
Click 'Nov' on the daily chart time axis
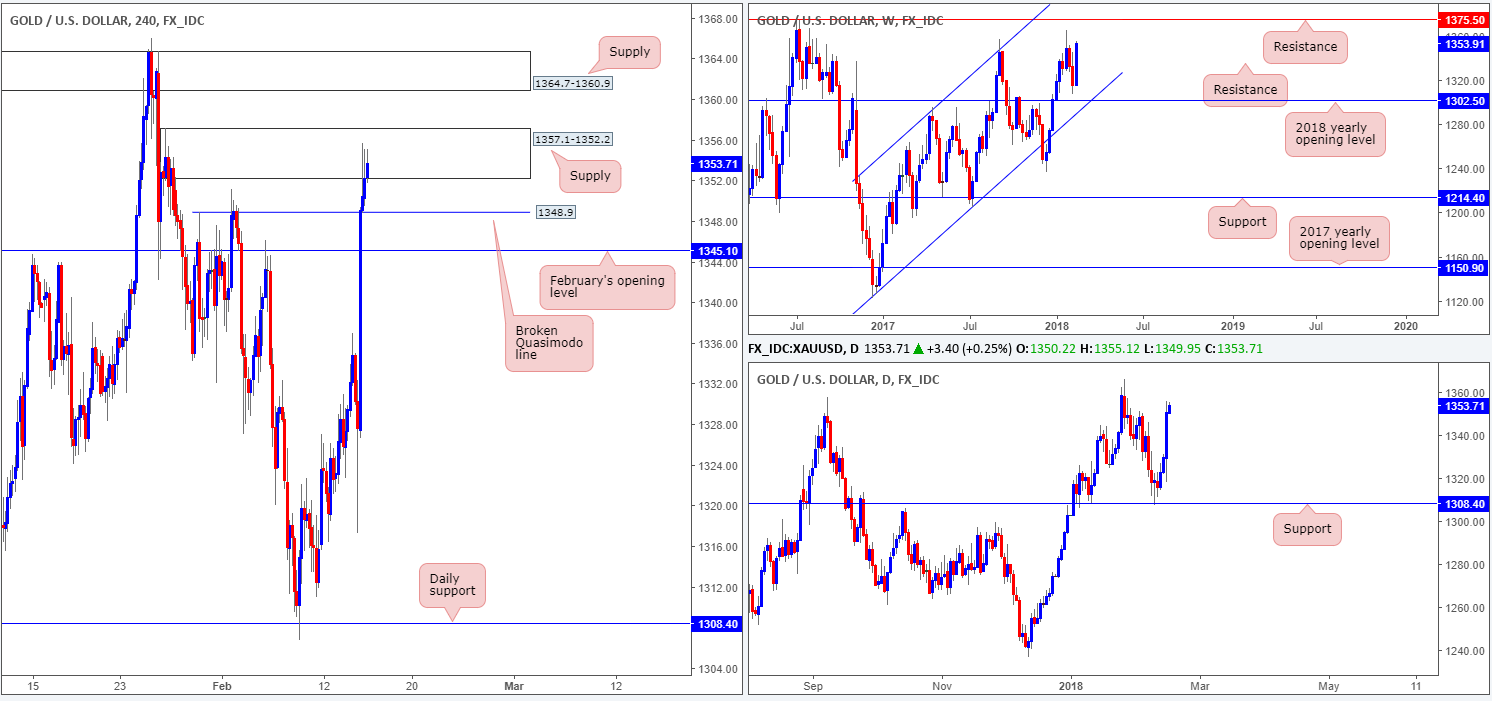pyautogui.click(x=940, y=687)
